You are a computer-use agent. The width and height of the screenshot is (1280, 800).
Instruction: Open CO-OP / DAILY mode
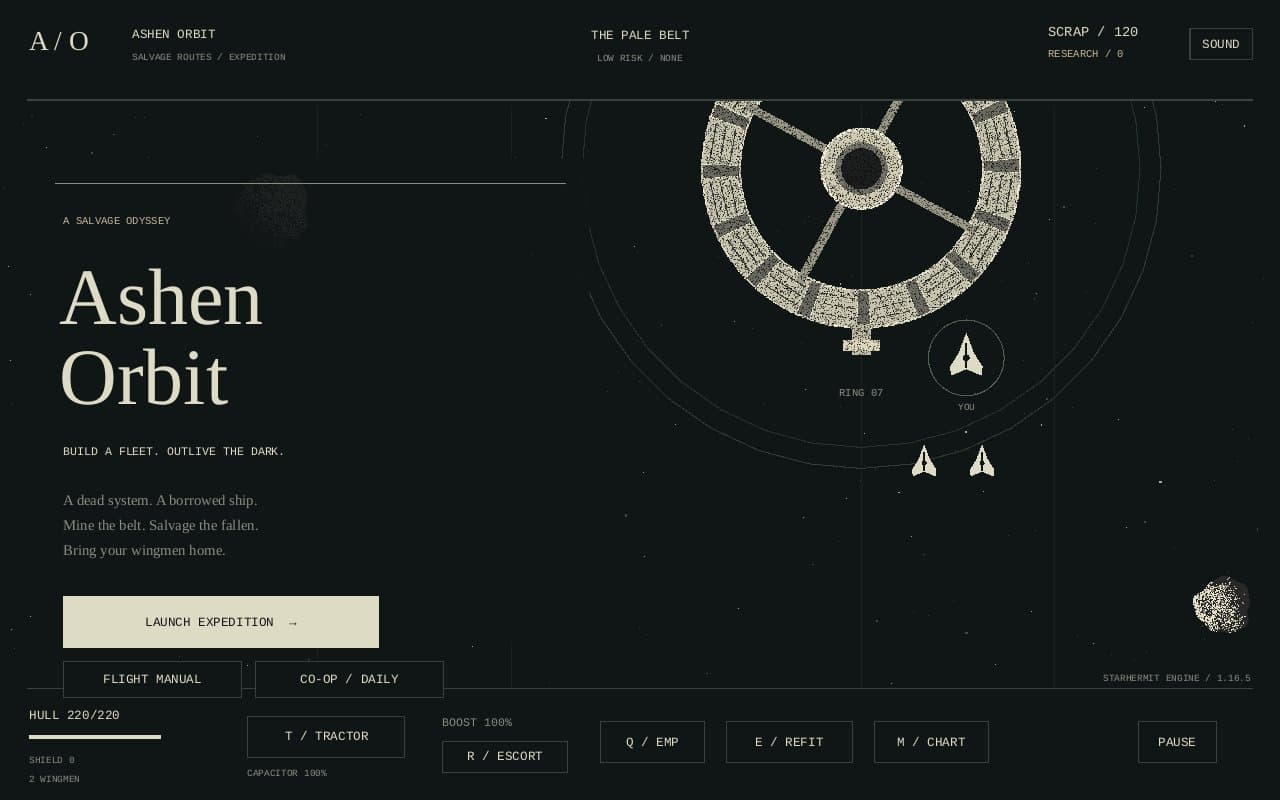pyautogui.click(x=349, y=679)
